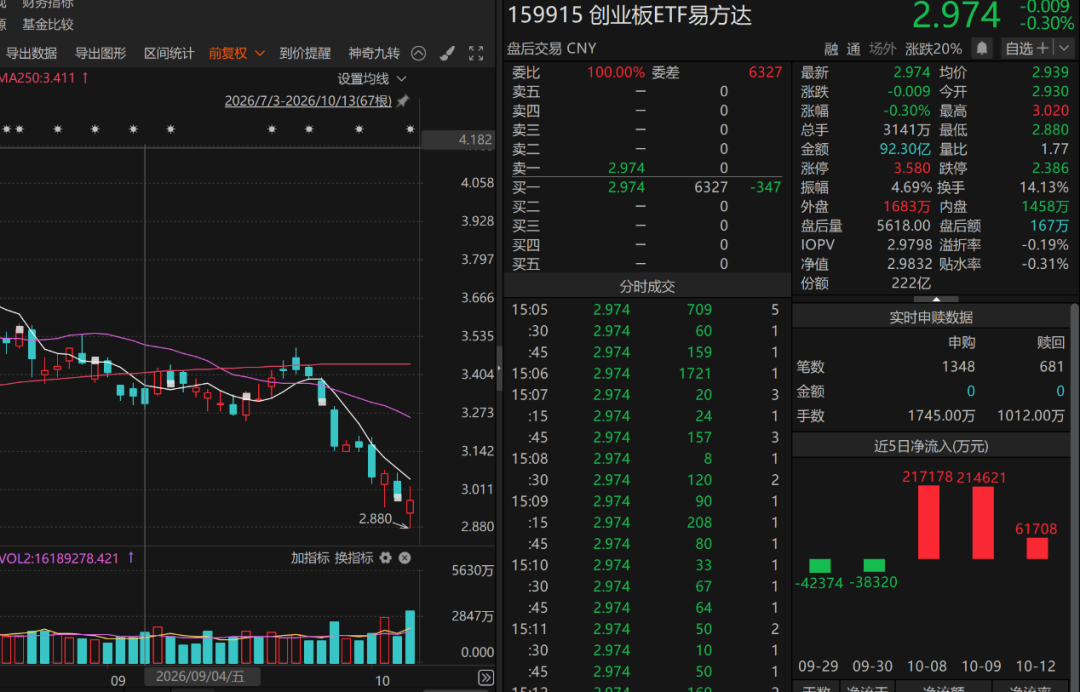This screenshot has width=1080, height=692.
Task: Click the VOL2:16189278.421 indicator label
Action: tap(59, 558)
